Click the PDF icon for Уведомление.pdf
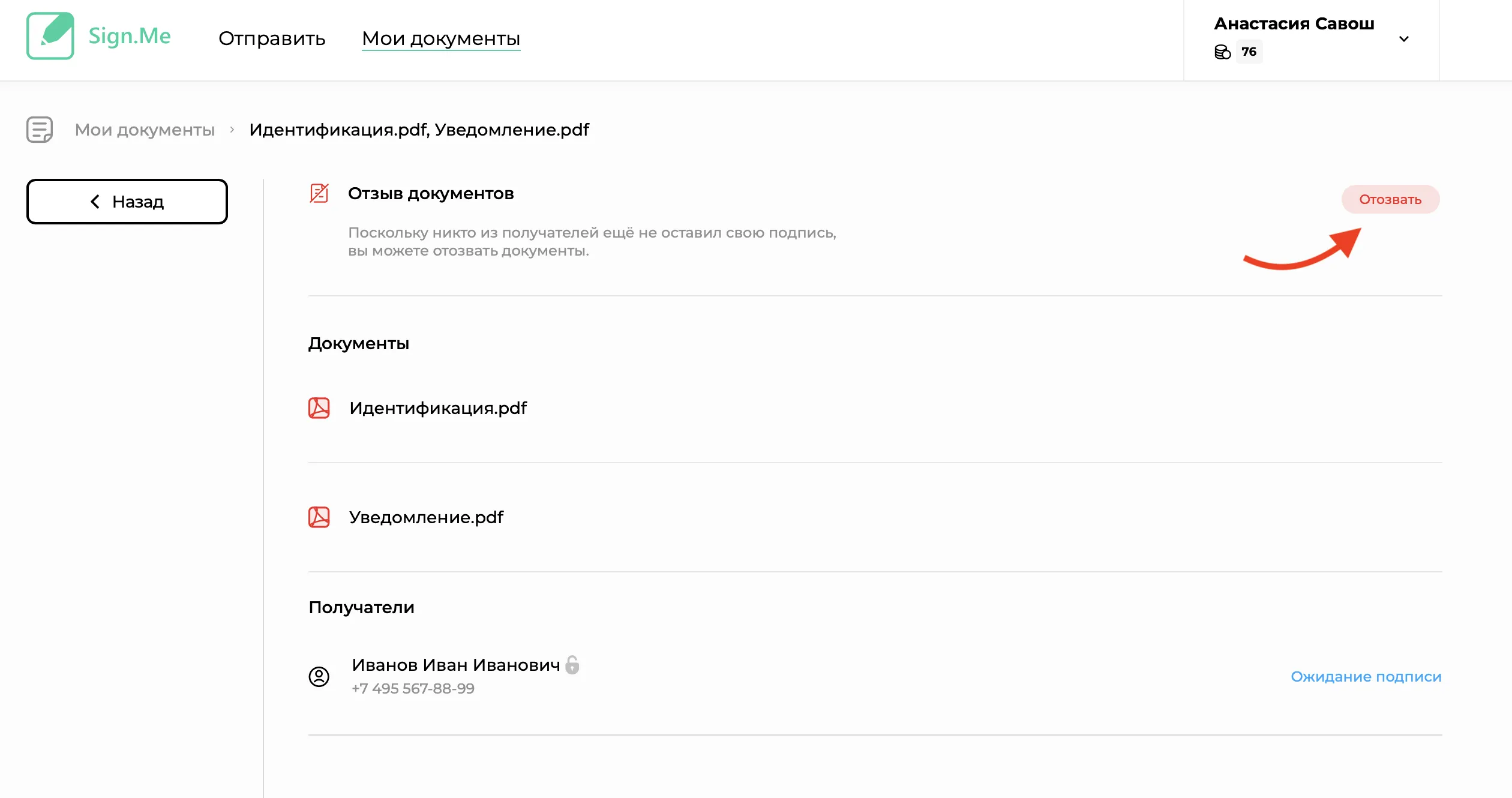This screenshot has height=798, width=1512. pyautogui.click(x=319, y=517)
